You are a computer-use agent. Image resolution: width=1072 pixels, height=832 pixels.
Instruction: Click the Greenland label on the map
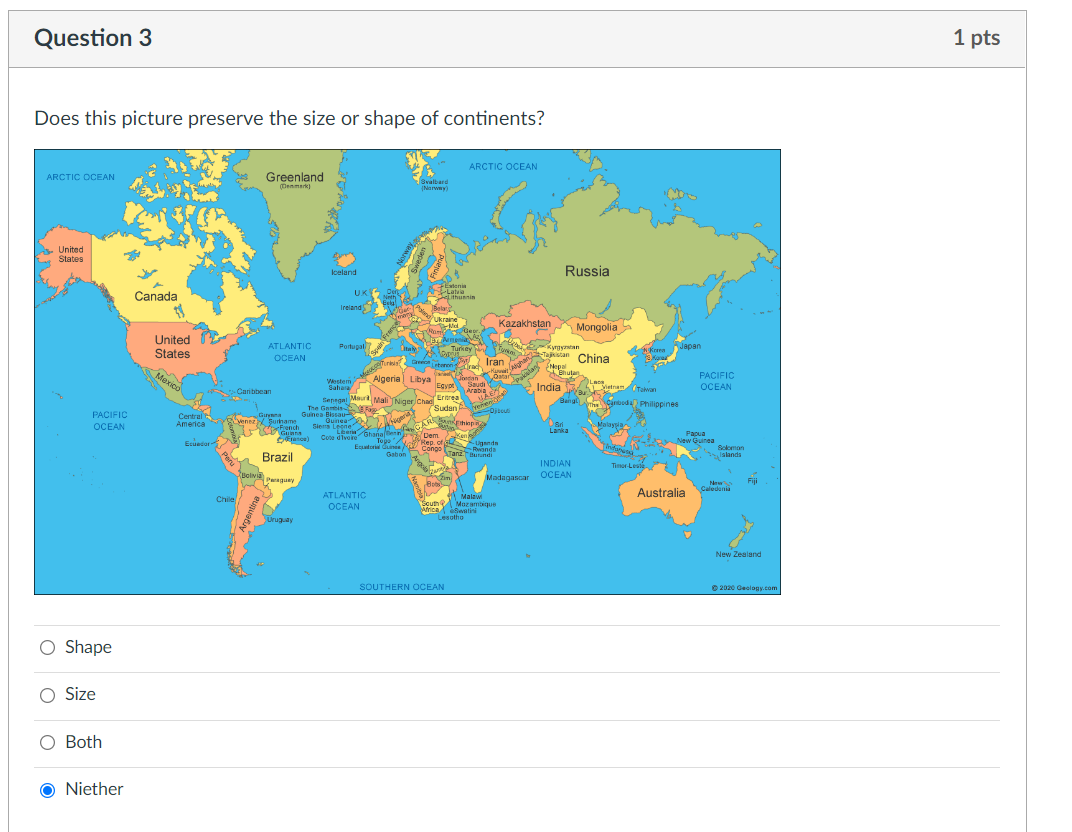(295, 177)
